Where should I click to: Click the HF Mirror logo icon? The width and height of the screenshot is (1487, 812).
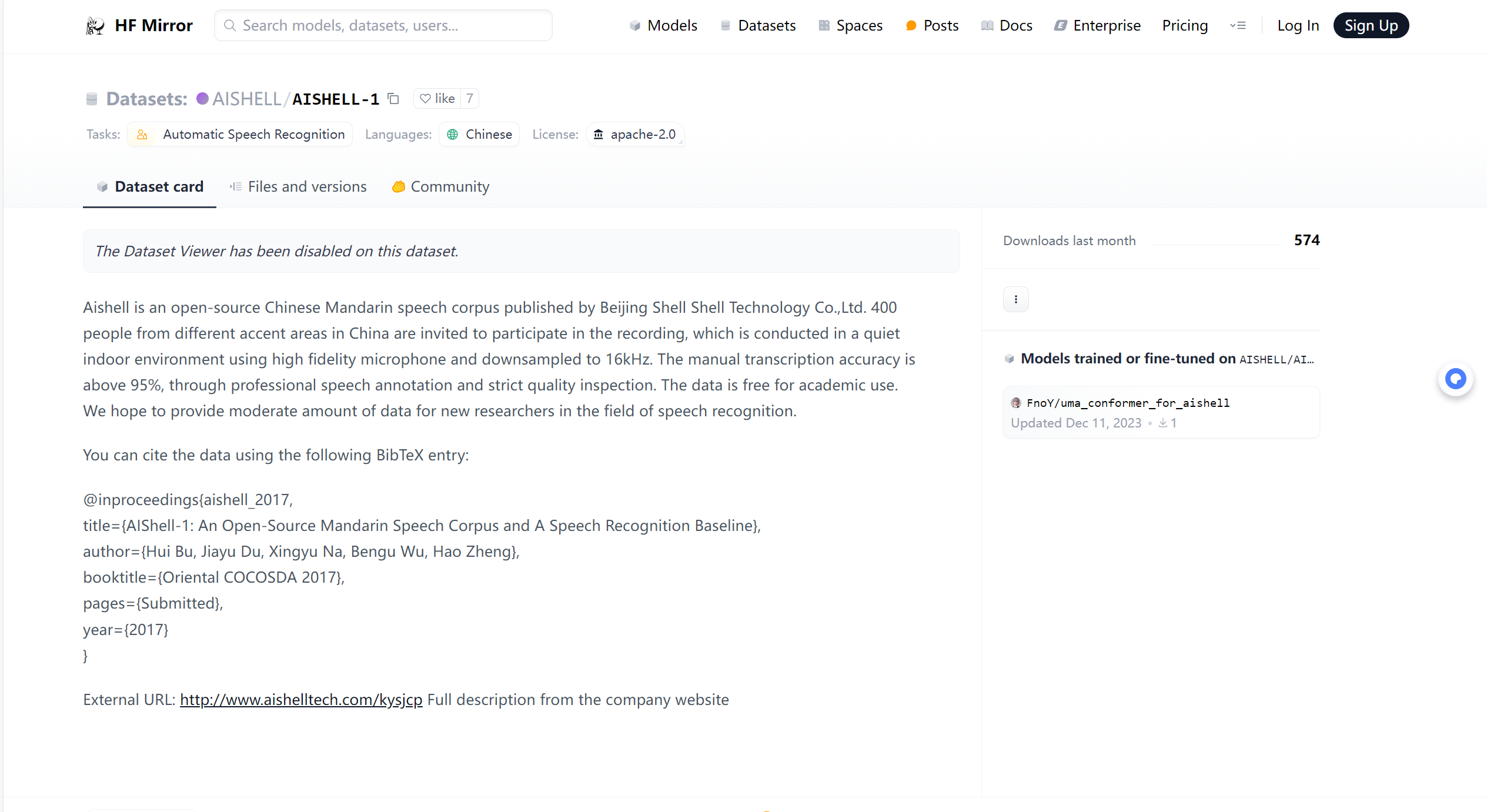pos(95,26)
